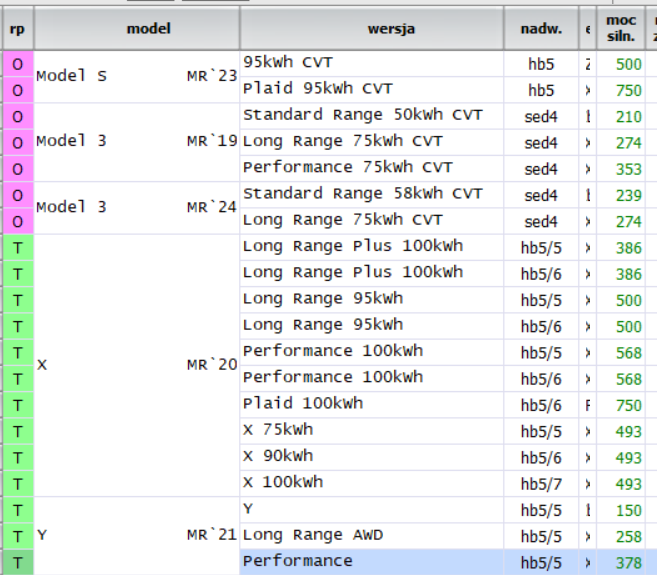Select the 'Plaid 95kWh CVT' version row
The image size is (657, 575).
[x=370, y=89]
